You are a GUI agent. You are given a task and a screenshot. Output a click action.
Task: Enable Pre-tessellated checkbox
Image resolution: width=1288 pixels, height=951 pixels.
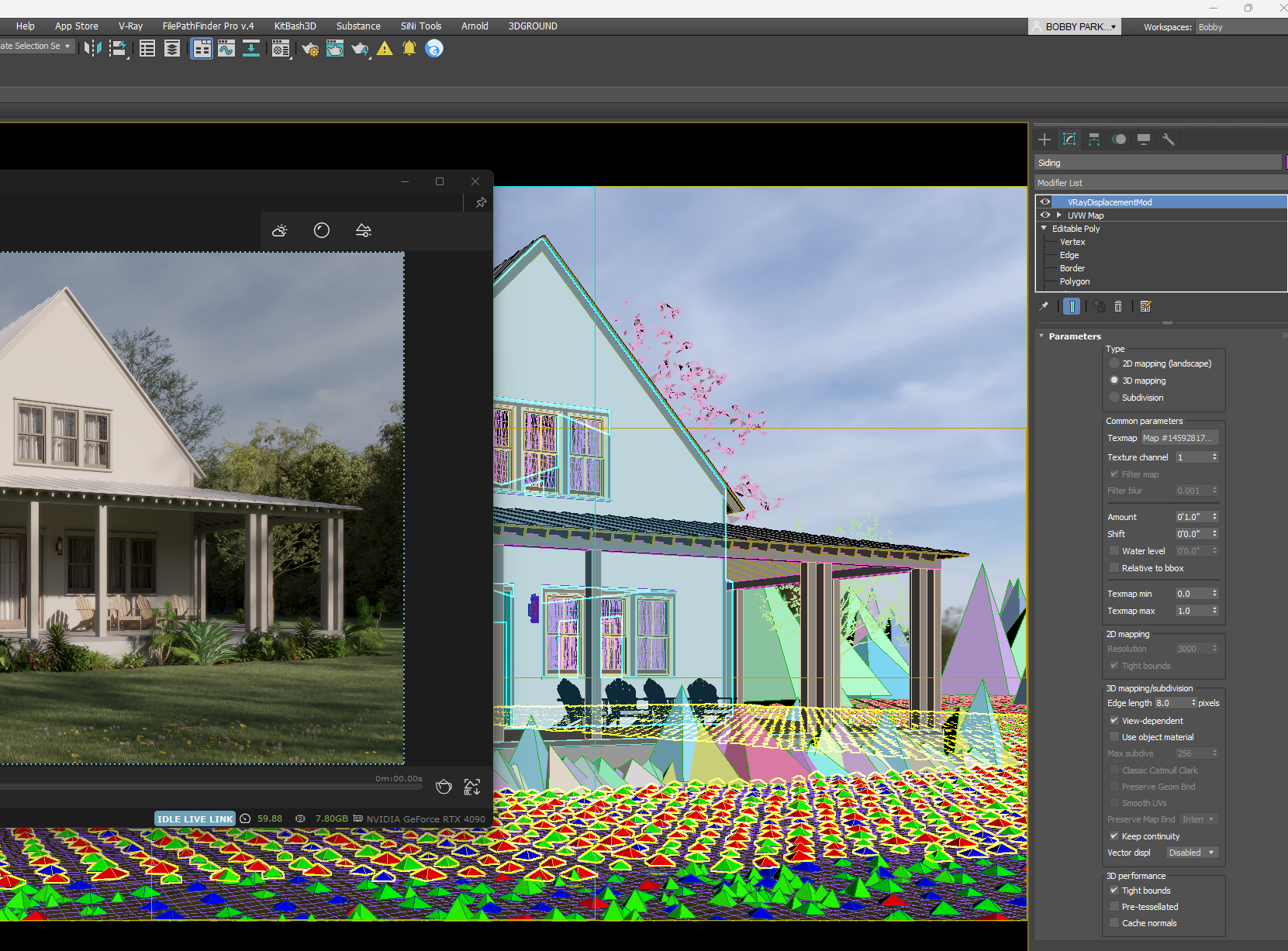[x=1114, y=907]
